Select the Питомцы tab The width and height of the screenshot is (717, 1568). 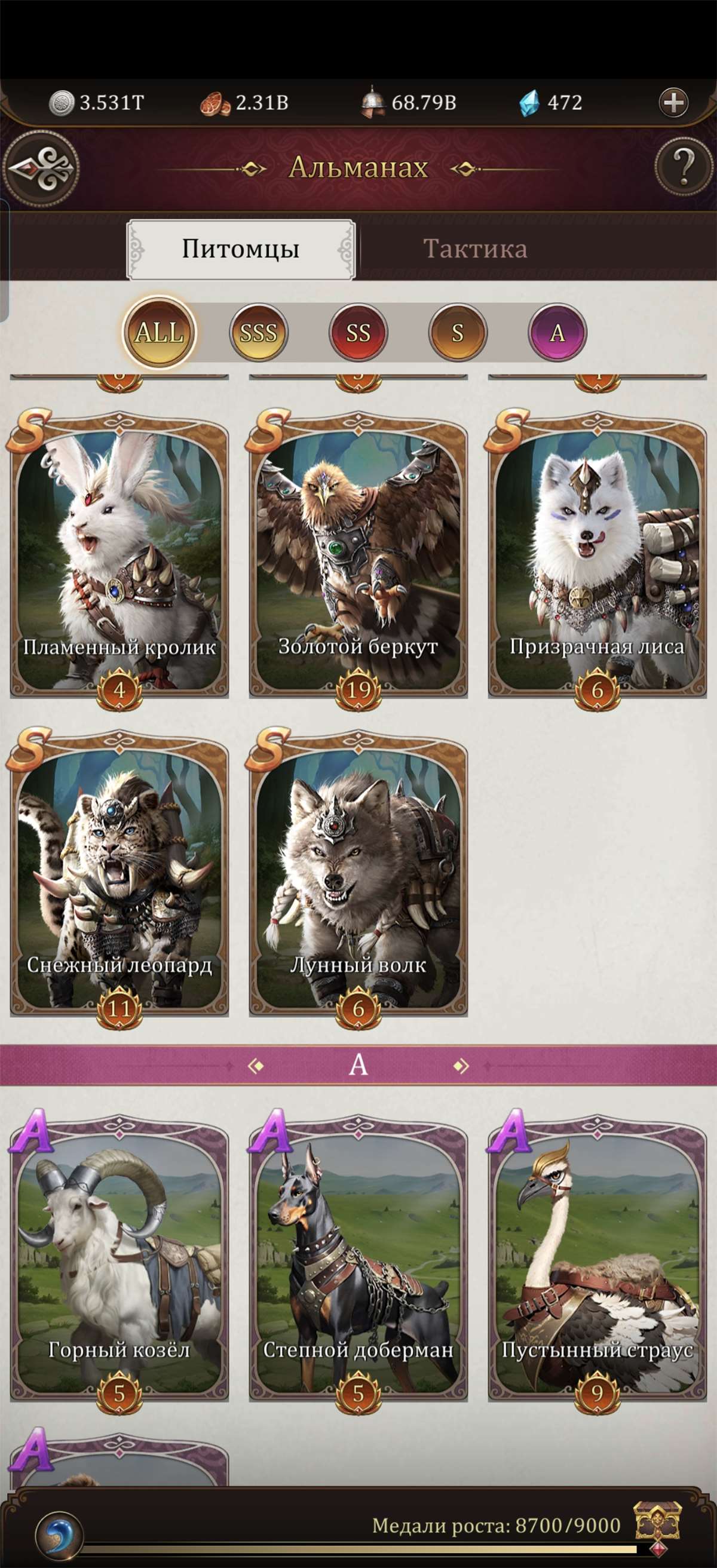[x=241, y=249]
